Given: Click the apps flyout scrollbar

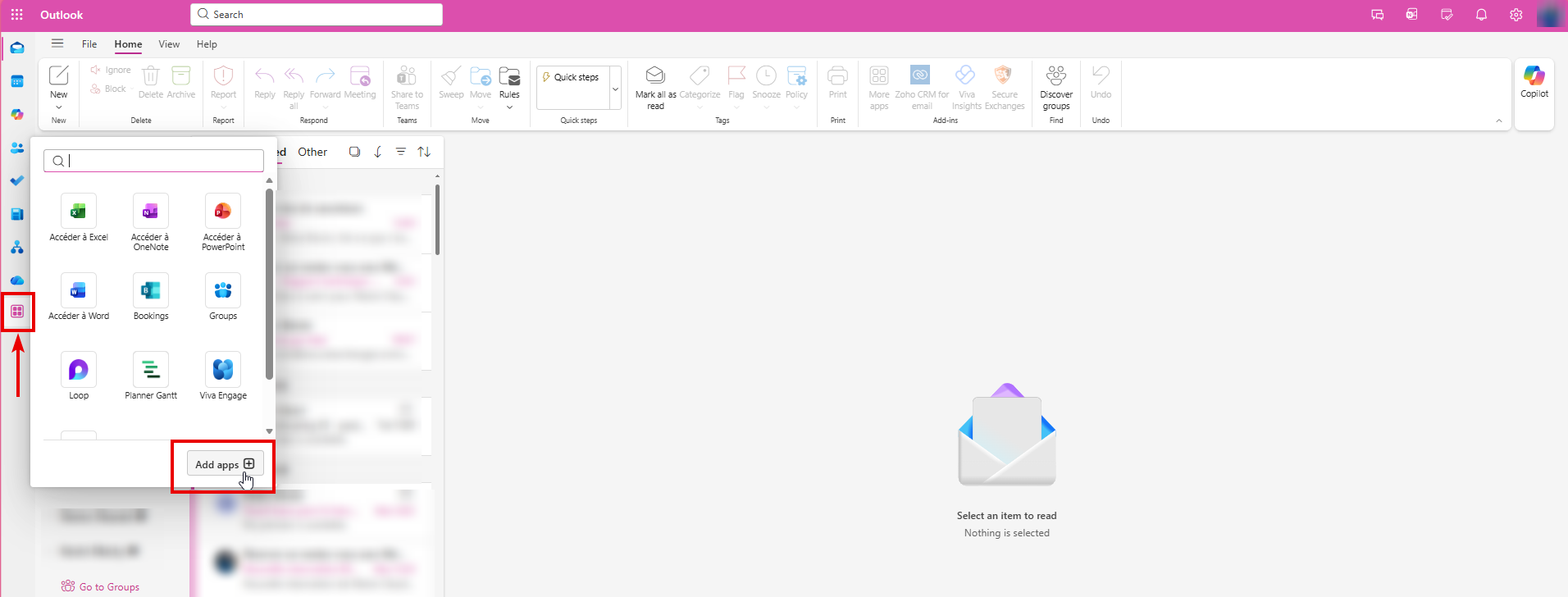Looking at the screenshot, I should coord(269,284).
